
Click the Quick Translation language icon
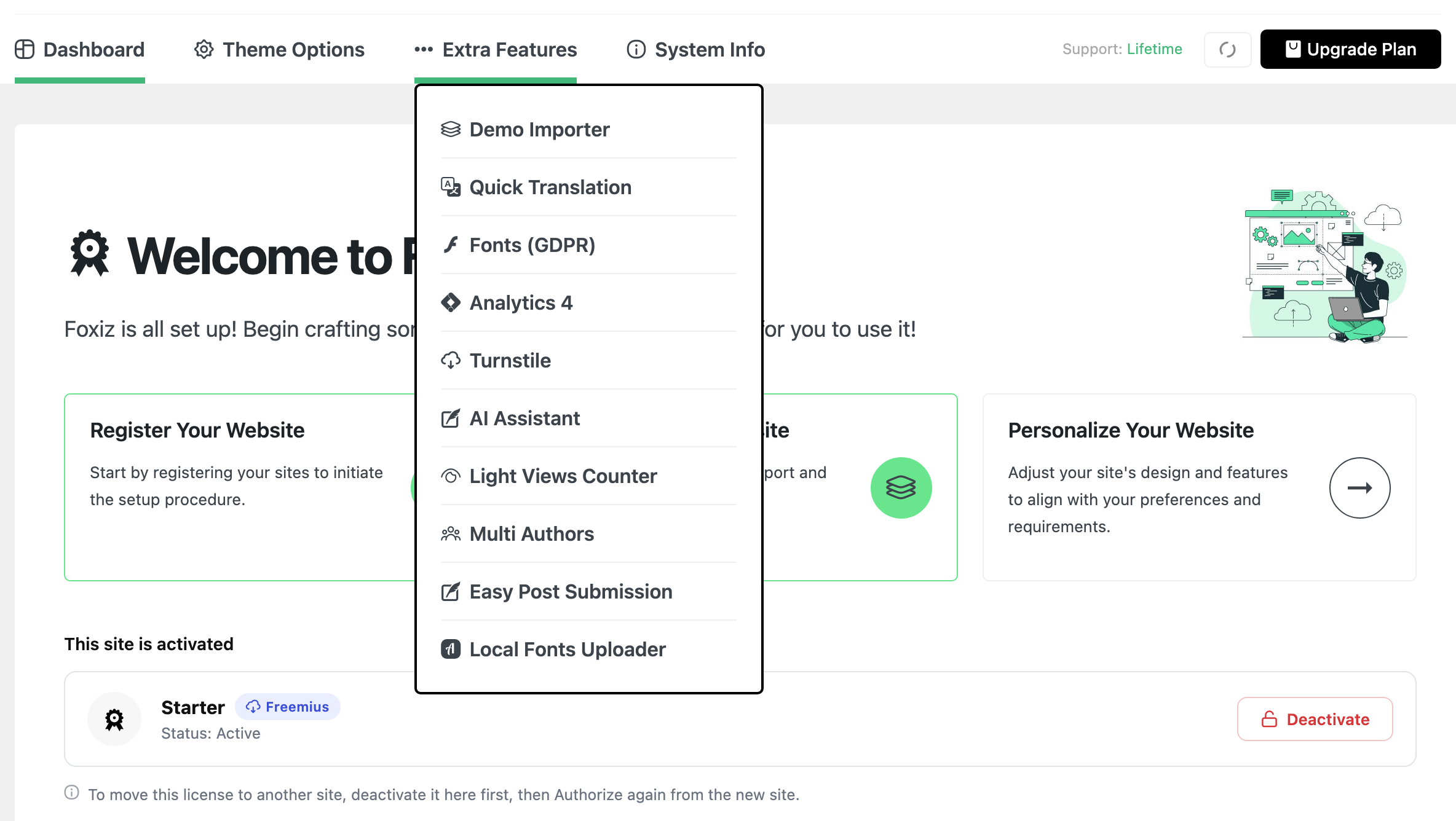tap(451, 187)
